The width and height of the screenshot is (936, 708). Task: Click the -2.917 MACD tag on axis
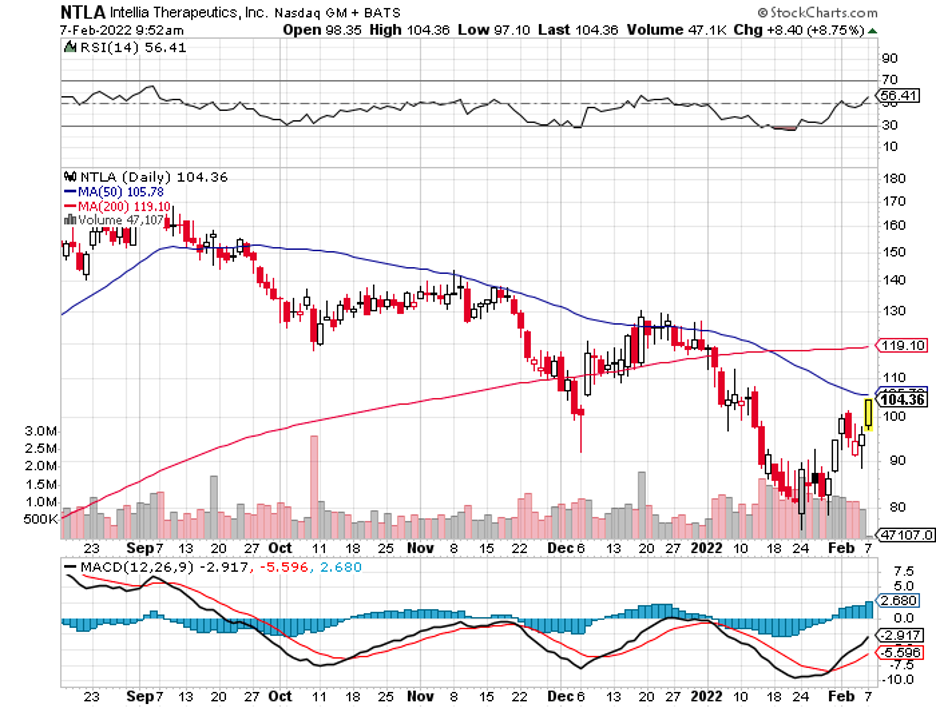(900, 635)
